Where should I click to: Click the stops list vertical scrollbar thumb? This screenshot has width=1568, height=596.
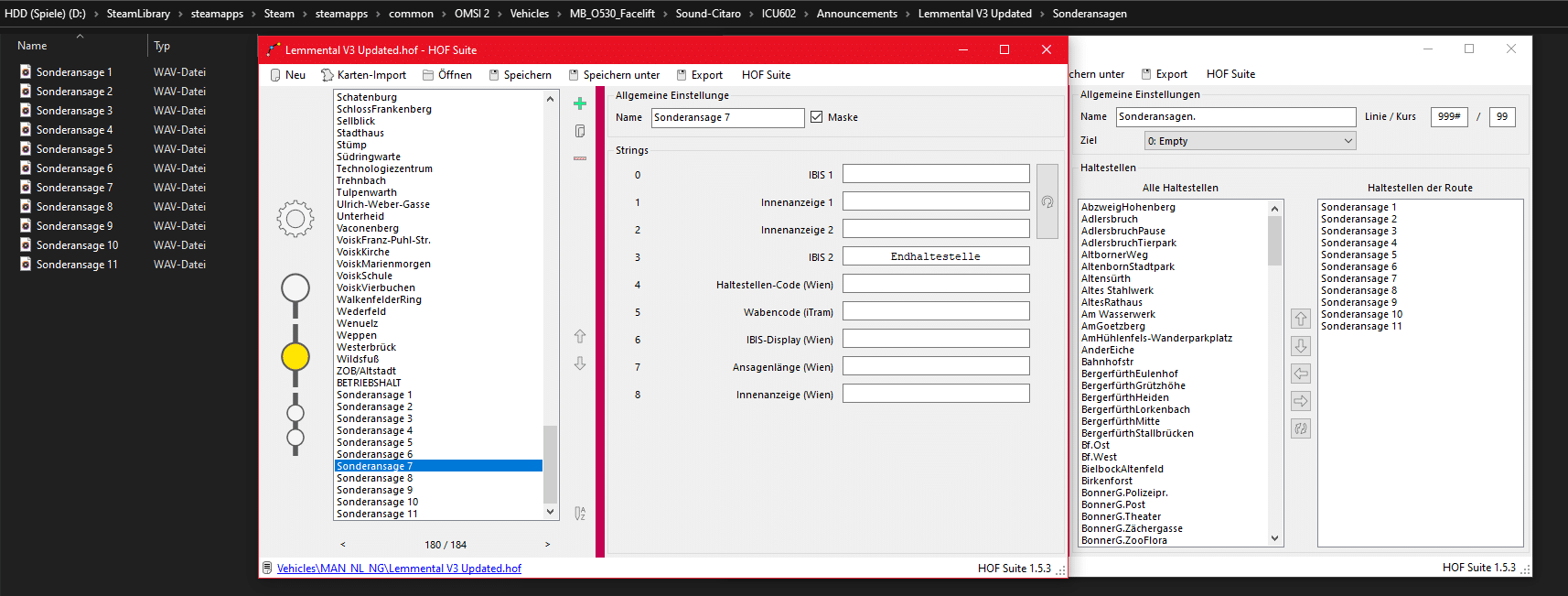[550, 465]
